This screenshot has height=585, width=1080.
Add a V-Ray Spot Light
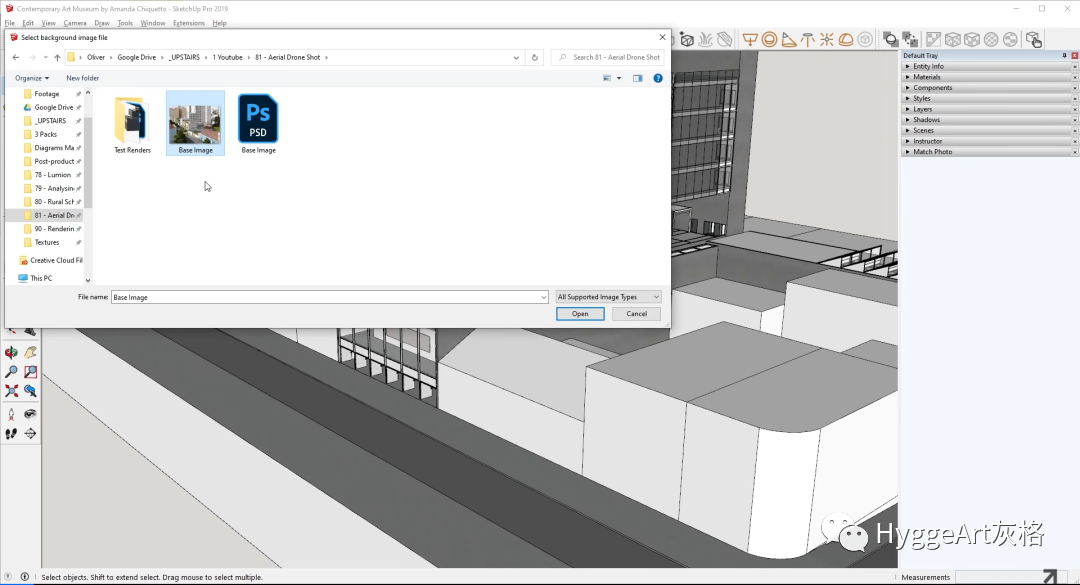[789, 40]
